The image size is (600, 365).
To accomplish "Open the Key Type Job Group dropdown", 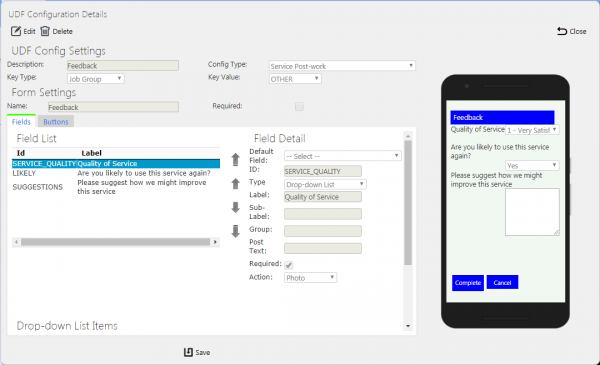I will [96, 79].
